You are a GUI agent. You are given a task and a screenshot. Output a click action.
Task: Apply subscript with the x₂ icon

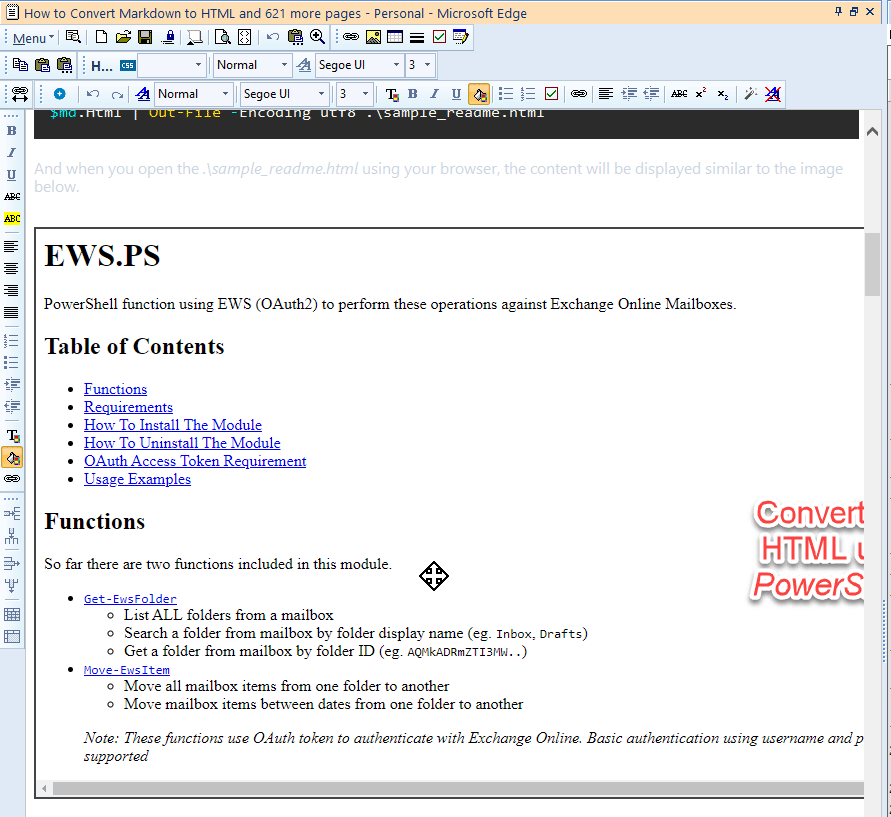(x=723, y=94)
